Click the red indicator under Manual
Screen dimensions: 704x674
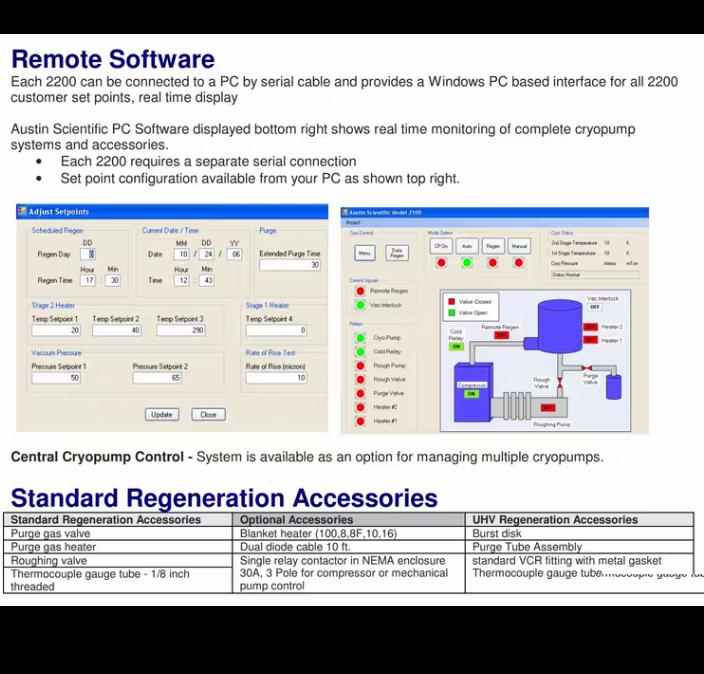[519, 263]
